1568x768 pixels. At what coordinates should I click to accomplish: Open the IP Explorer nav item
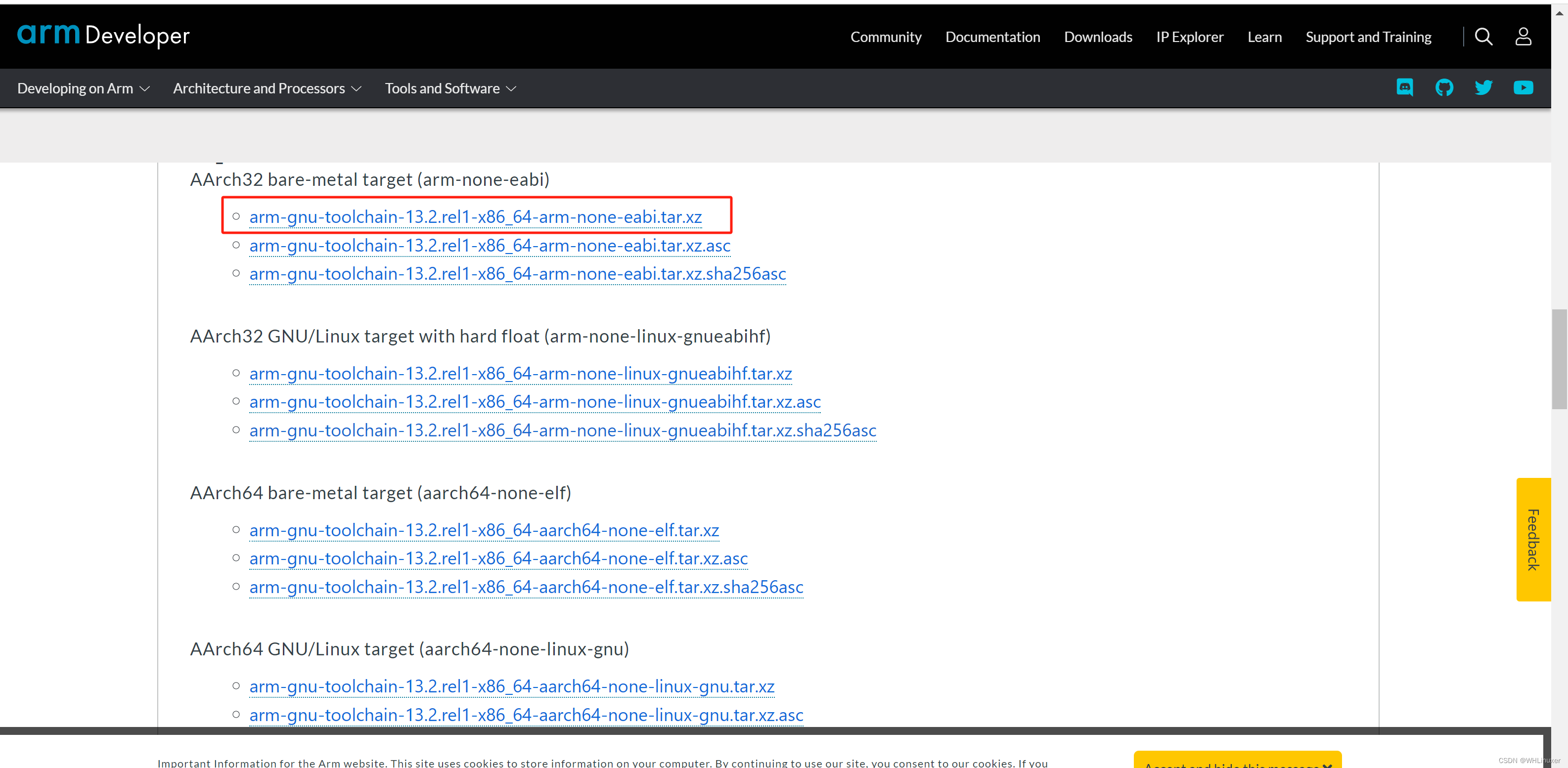click(1189, 37)
